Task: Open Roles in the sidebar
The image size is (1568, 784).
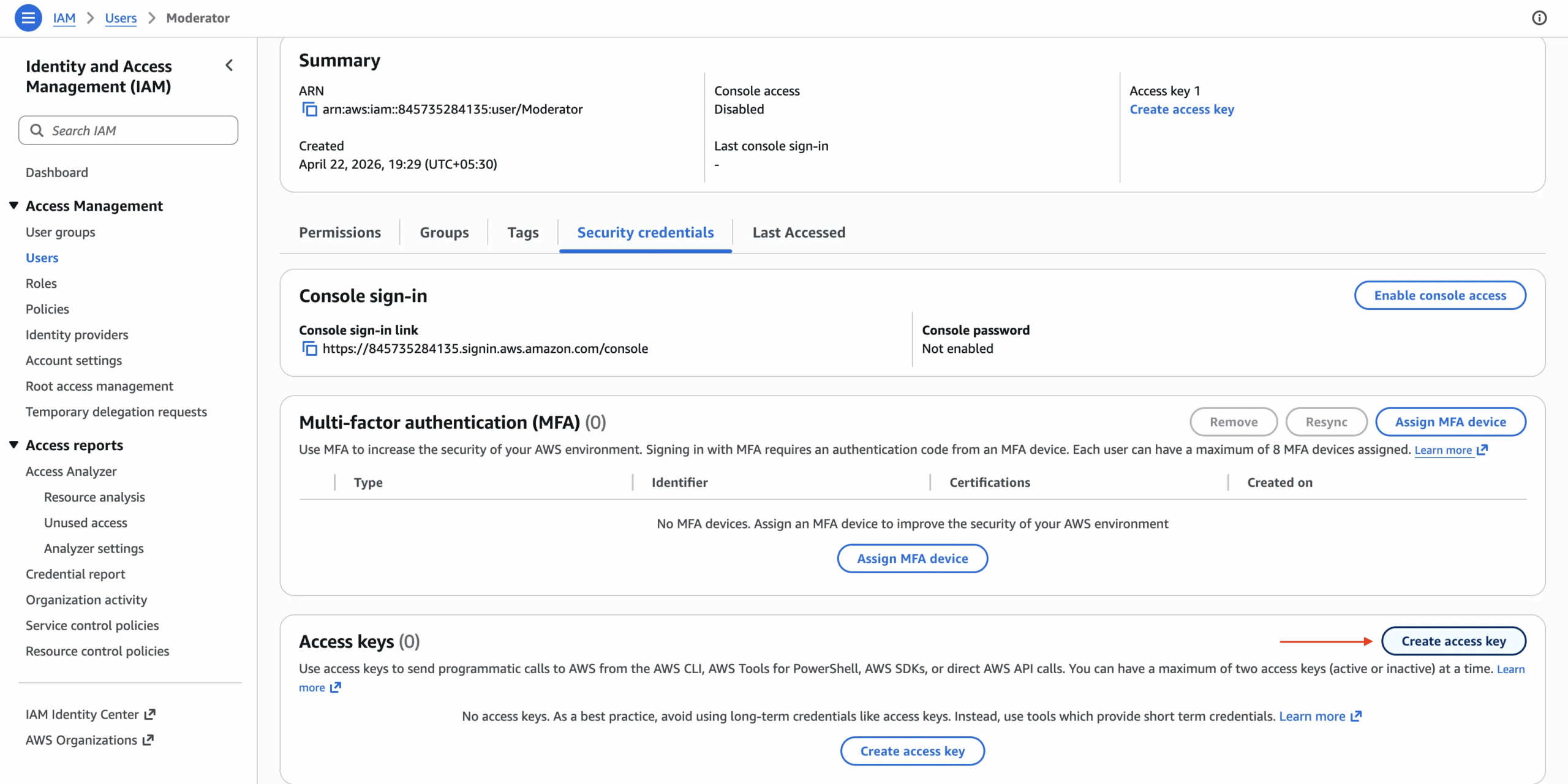Action: [41, 284]
